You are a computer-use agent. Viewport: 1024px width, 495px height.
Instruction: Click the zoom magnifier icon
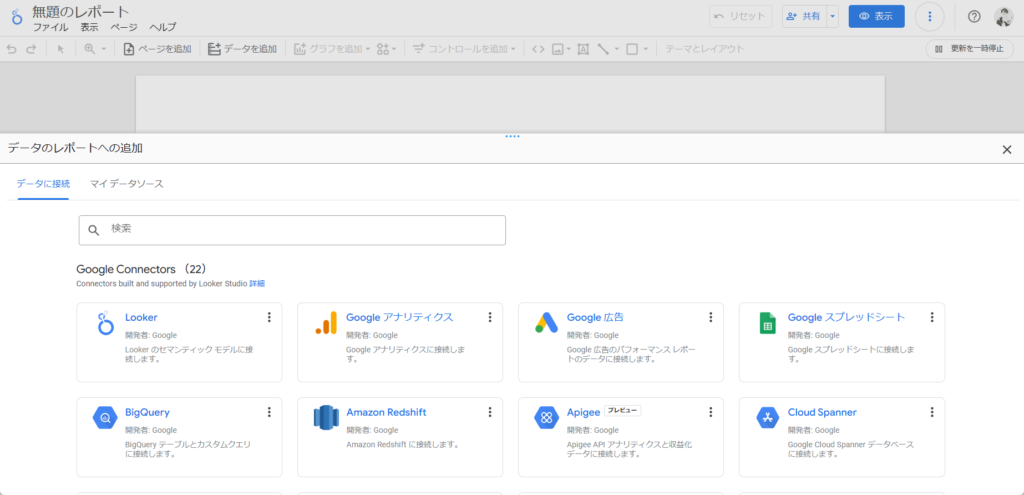point(89,49)
